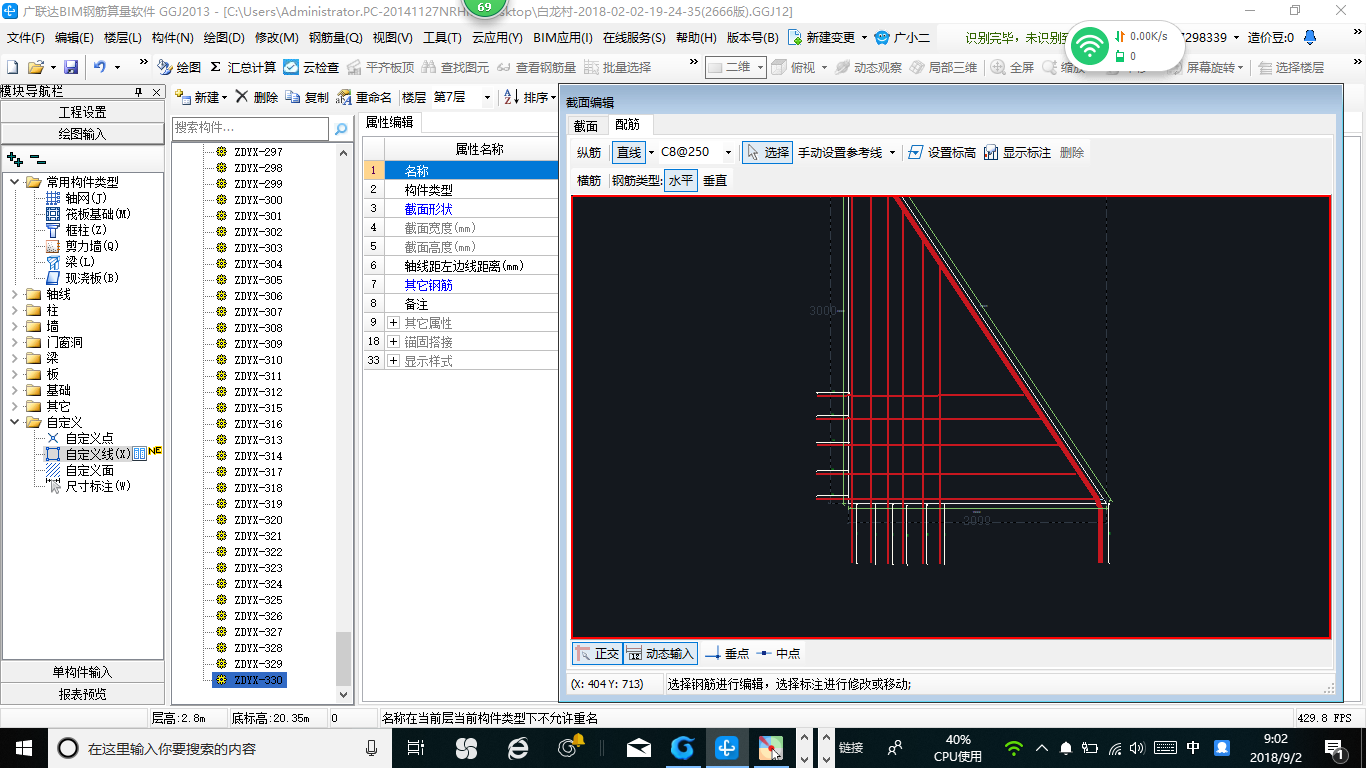Toggle 正交 orthogonal mode
This screenshot has width=1366, height=768.
597,653
